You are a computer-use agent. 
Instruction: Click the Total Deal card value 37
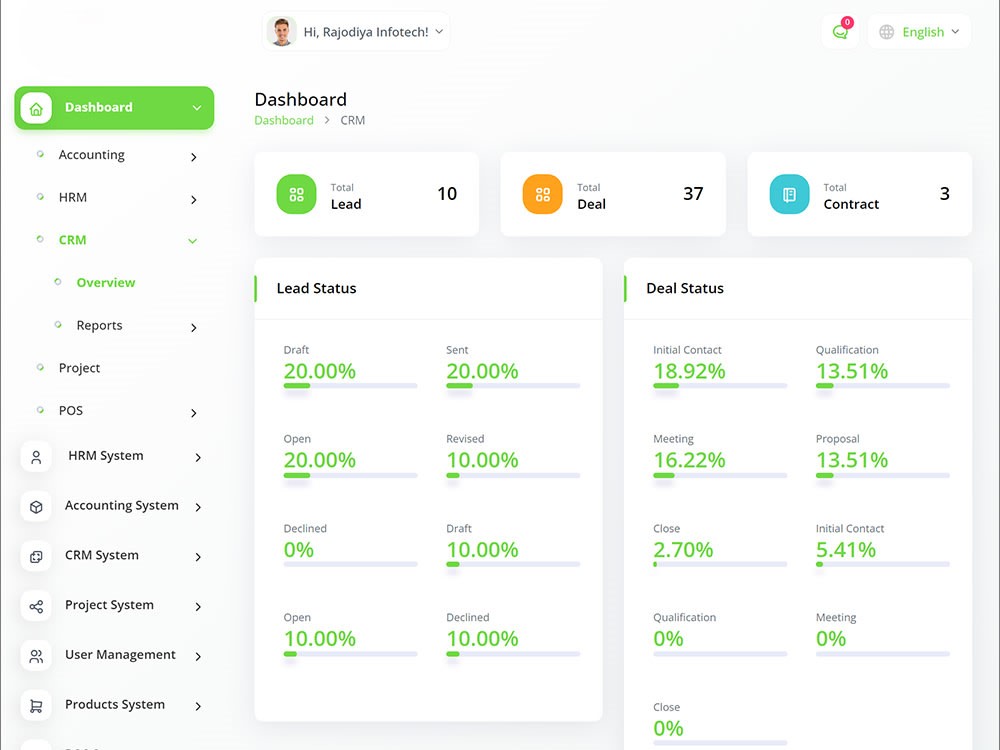(x=693, y=194)
